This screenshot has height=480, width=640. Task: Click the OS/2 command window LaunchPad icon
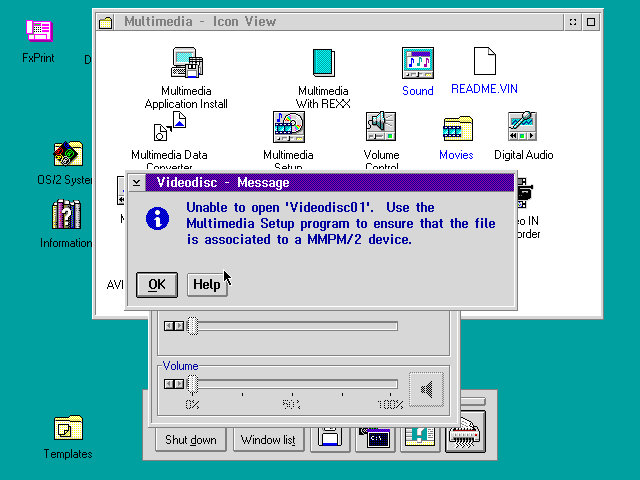click(x=375, y=438)
